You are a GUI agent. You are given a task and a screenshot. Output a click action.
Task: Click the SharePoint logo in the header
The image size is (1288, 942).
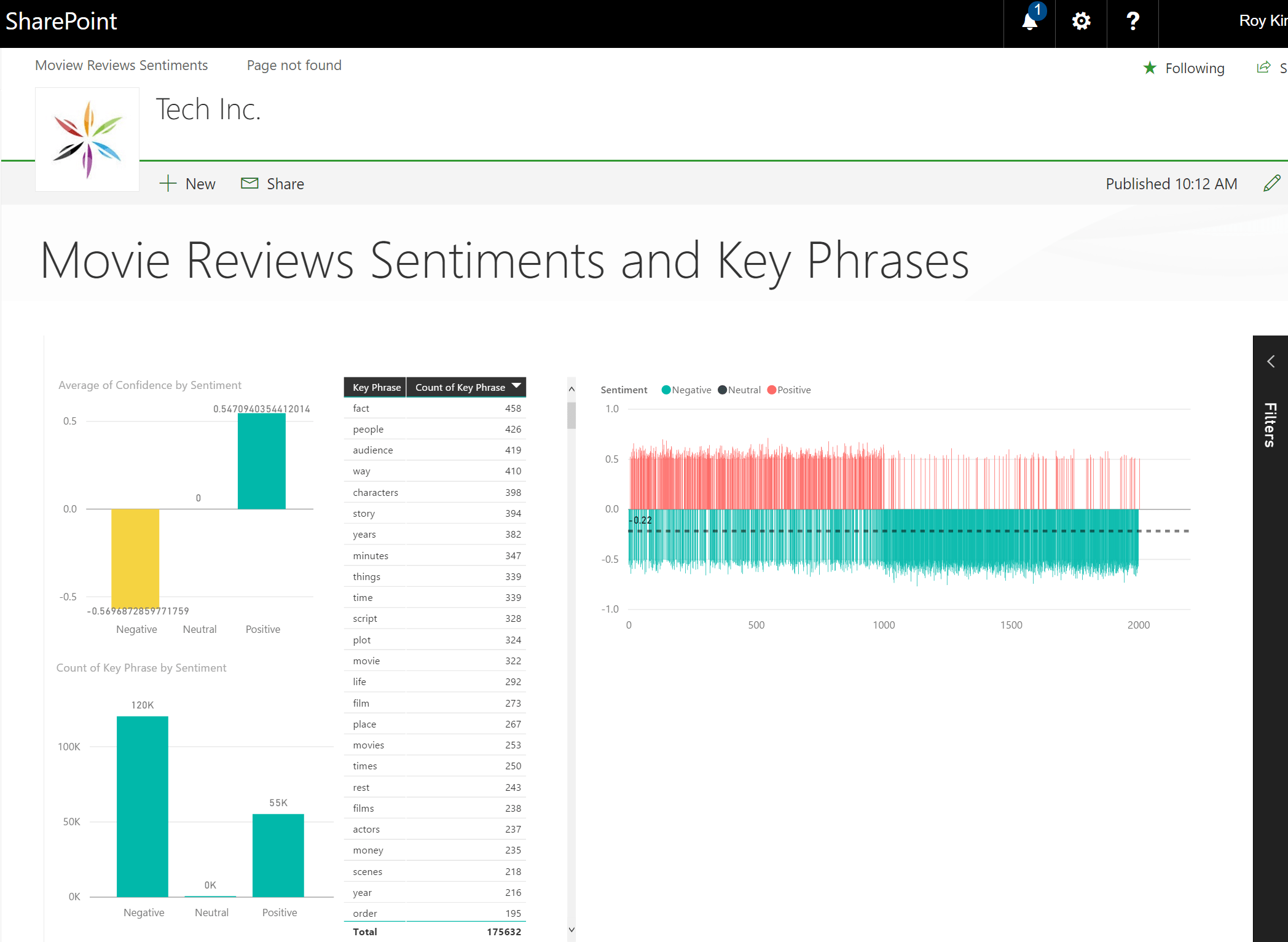point(61,22)
